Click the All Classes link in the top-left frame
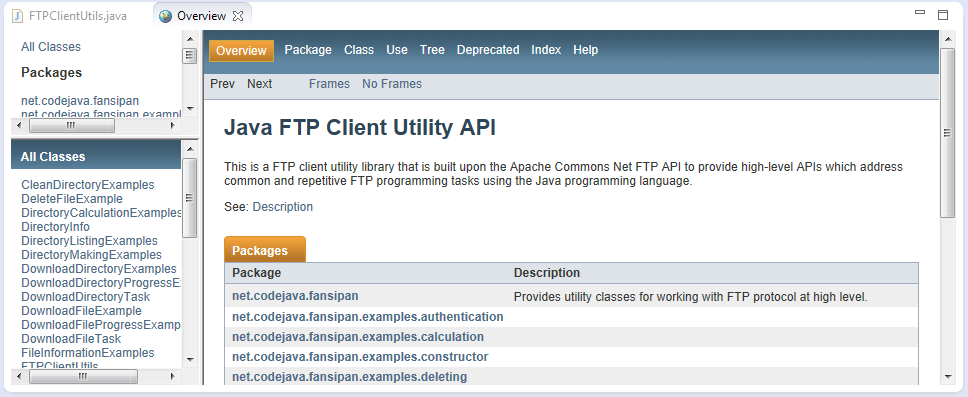This screenshot has height=397, width=968. (51, 47)
